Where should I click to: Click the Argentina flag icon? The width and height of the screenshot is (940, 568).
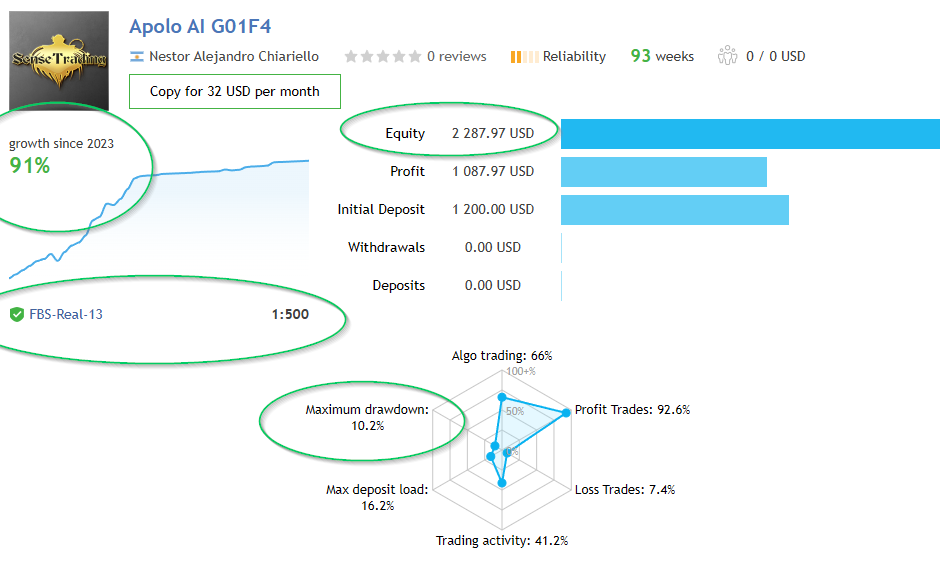point(137,57)
